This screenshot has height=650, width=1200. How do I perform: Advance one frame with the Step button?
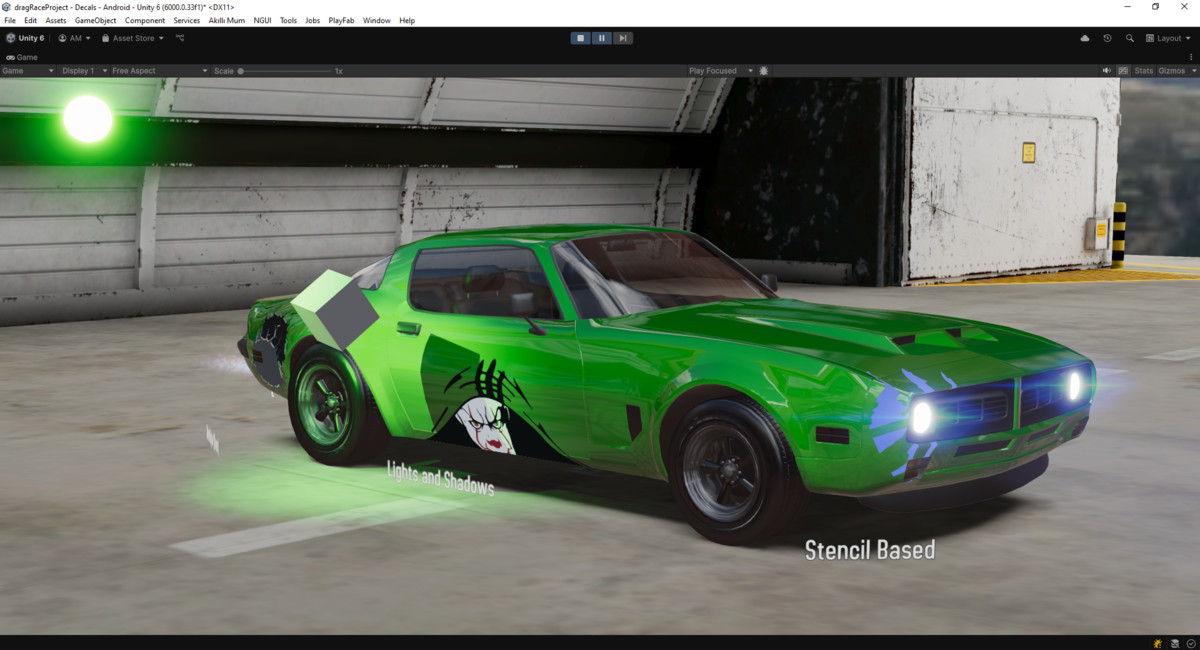623,38
